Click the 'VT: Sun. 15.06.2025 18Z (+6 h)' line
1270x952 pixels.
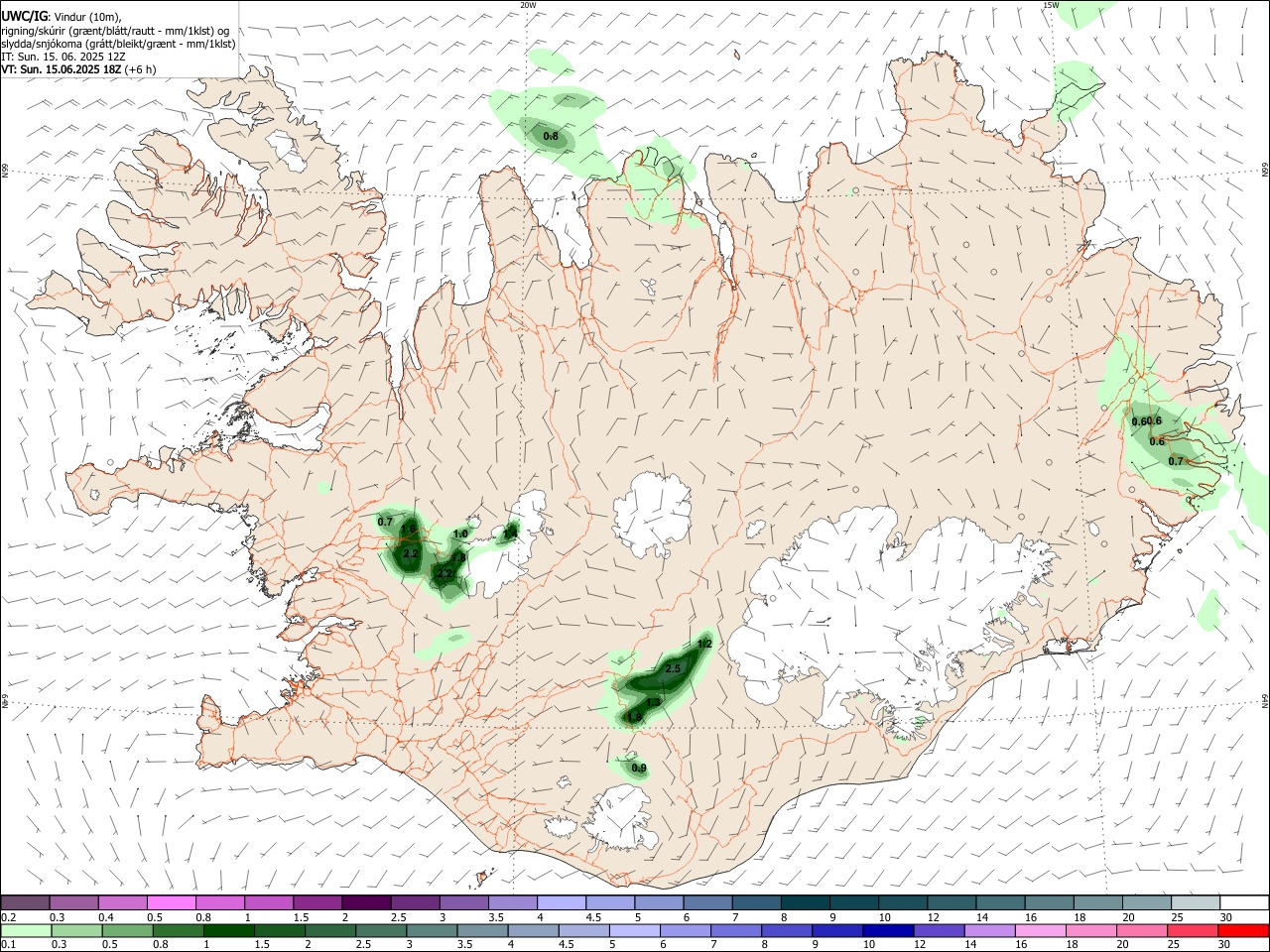point(78,69)
